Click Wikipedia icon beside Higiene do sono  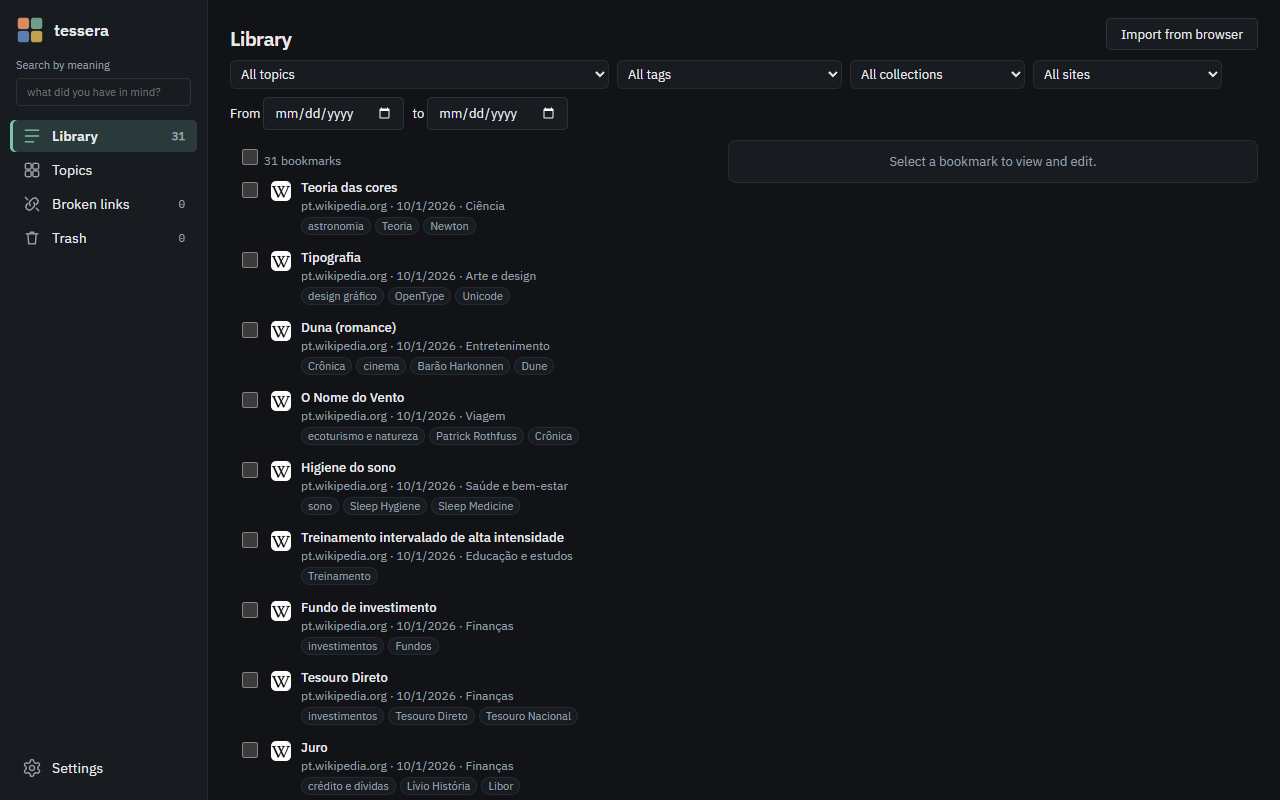281,470
